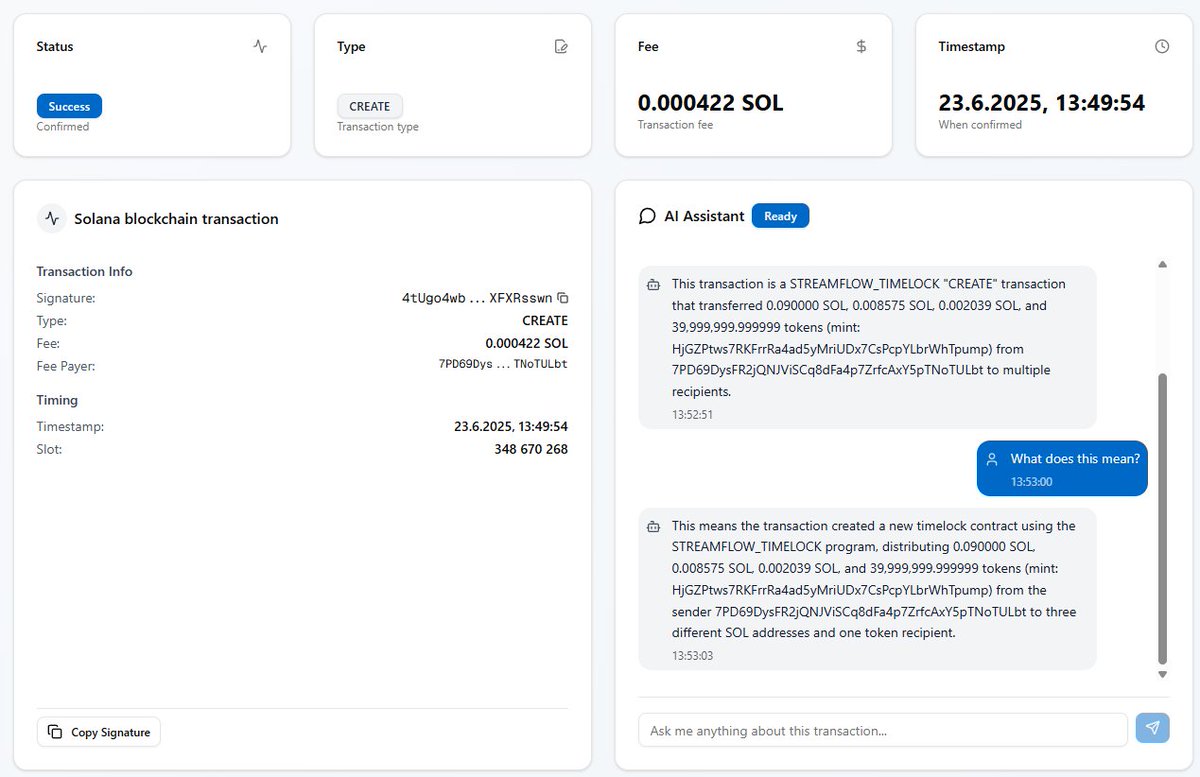Click the 'Signature:' label

(66, 298)
